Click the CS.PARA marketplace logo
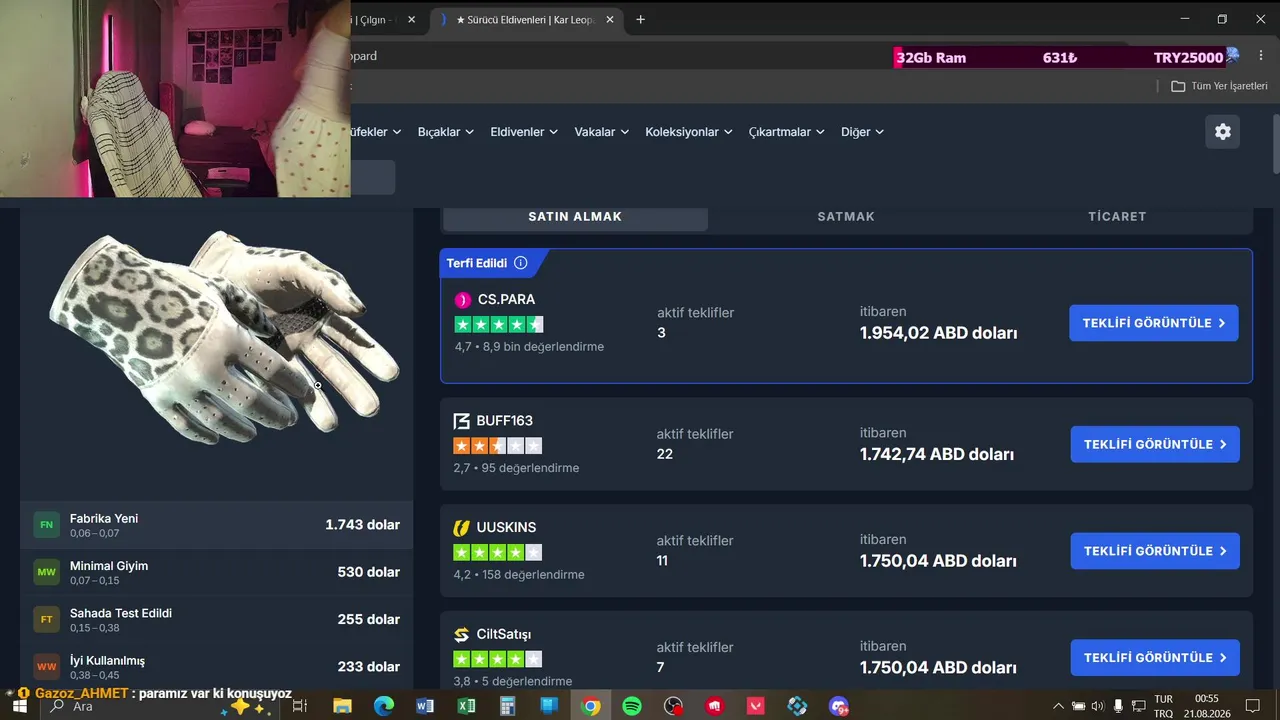Image resolution: width=1280 pixels, height=720 pixels. [462, 300]
